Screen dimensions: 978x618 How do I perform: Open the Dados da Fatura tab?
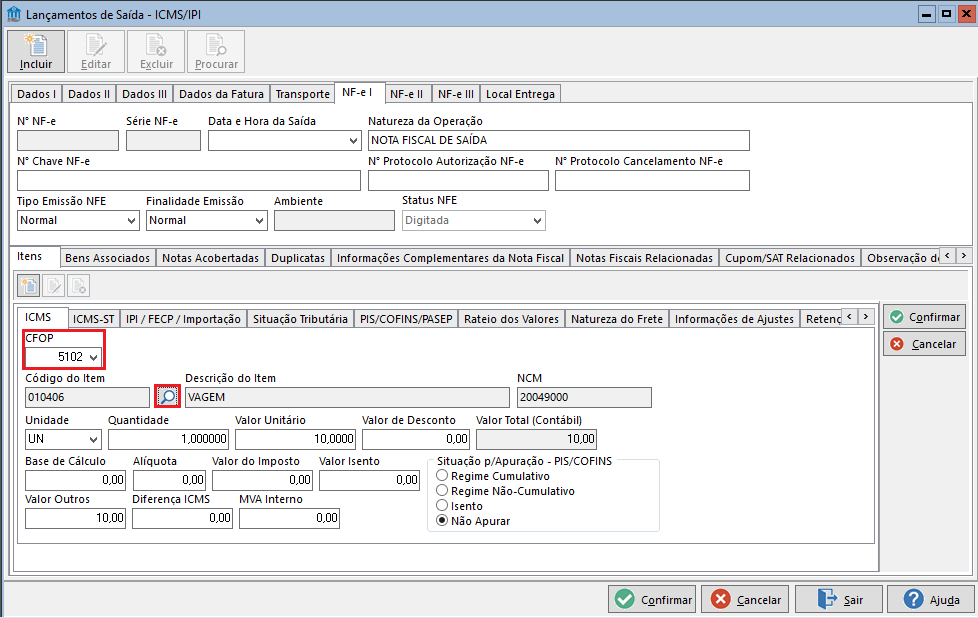click(221, 94)
